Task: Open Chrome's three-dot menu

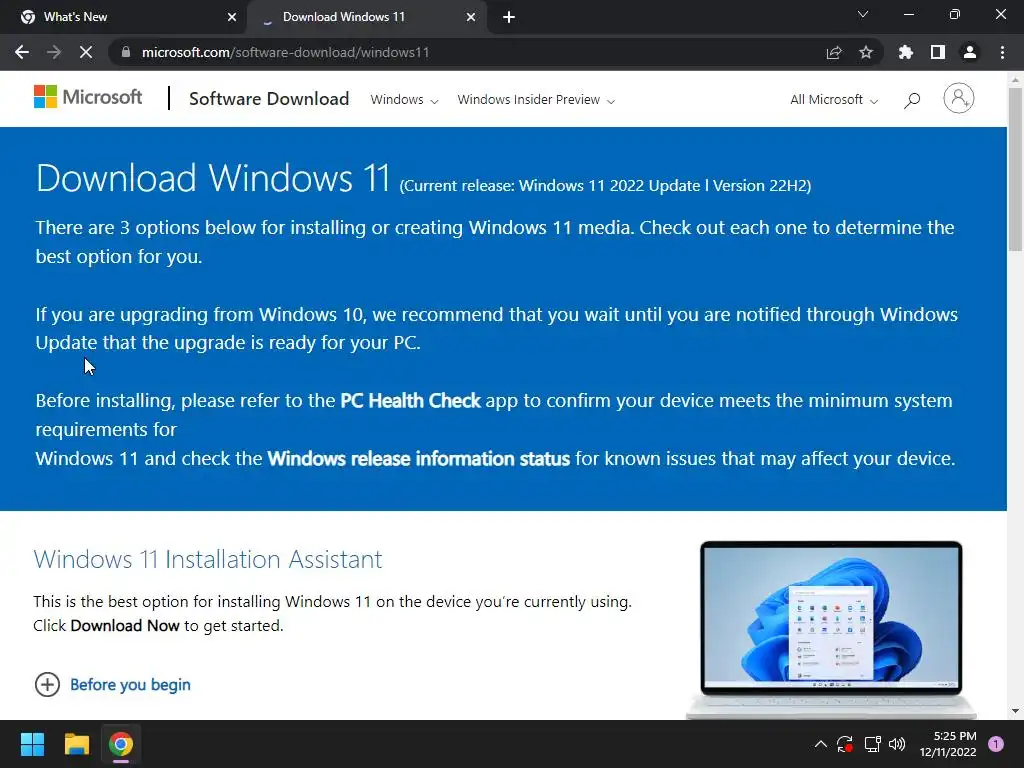Action: (x=1002, y=52)
